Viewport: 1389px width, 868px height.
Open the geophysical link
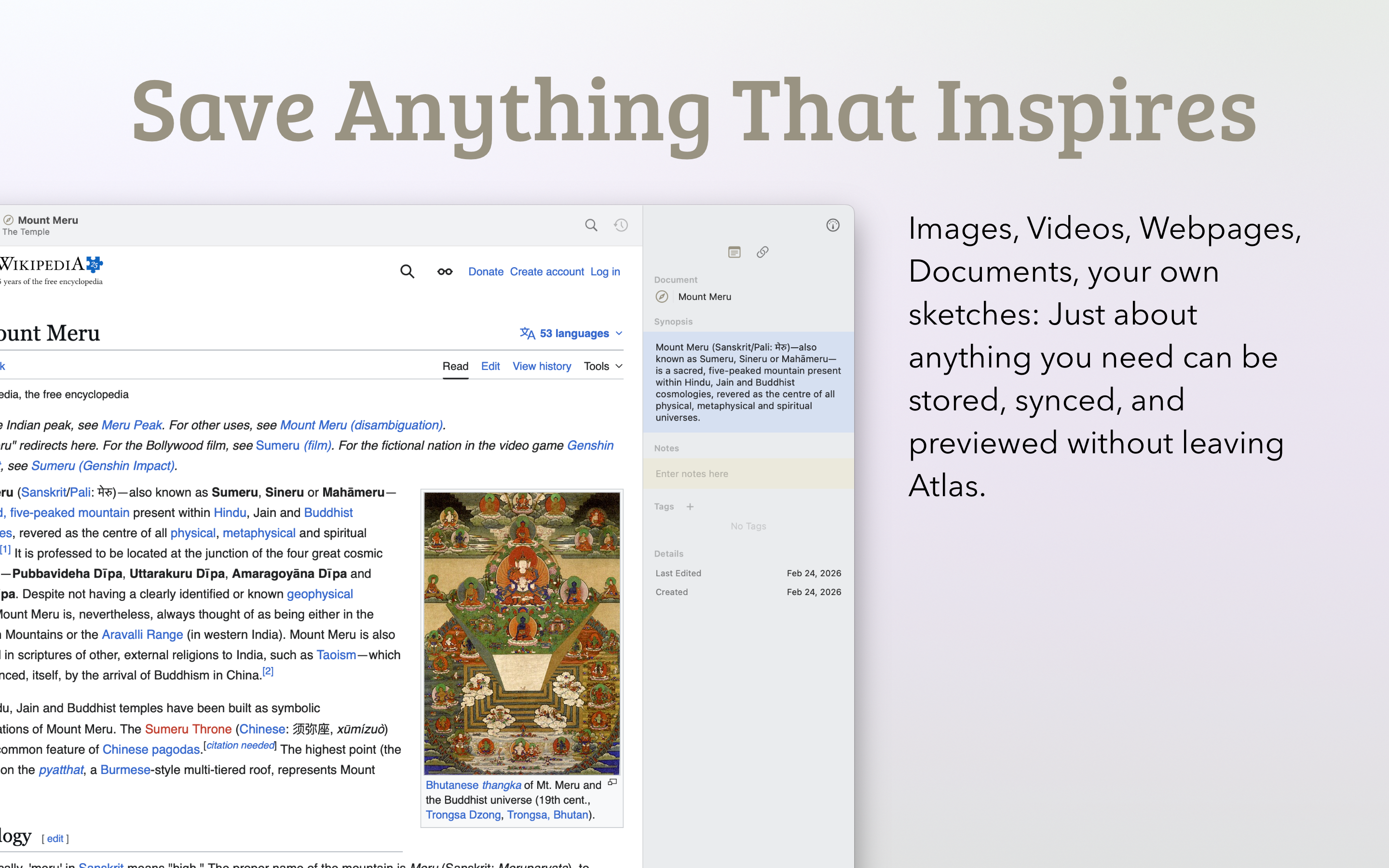pyautogui.click(x=320, y=594)
